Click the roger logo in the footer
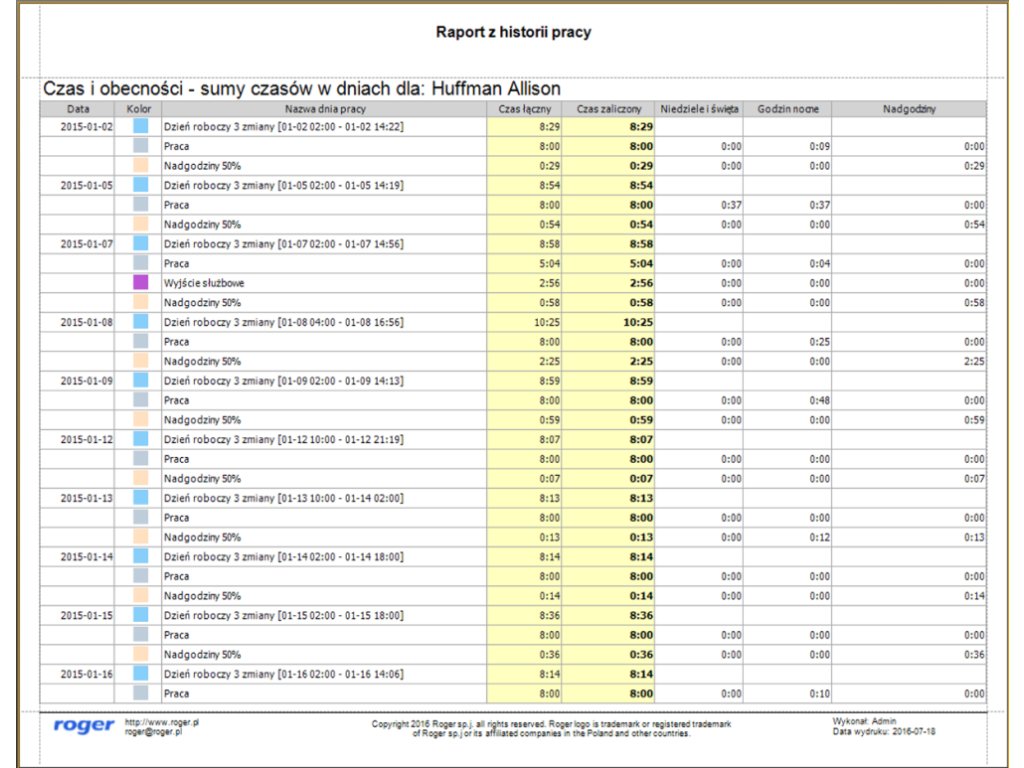Viewport: 1024px width, 768px height. tap(84, 726)
